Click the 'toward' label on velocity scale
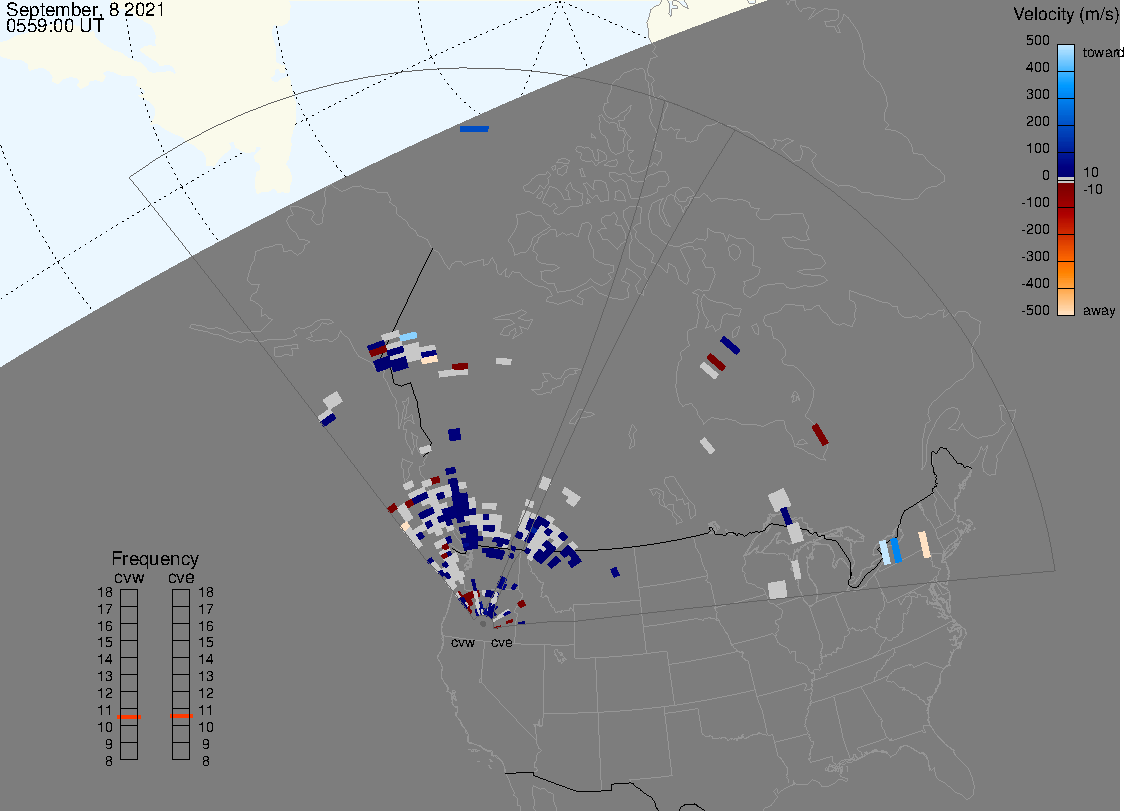This screenshot has height=811, width=1124. 1104,52
